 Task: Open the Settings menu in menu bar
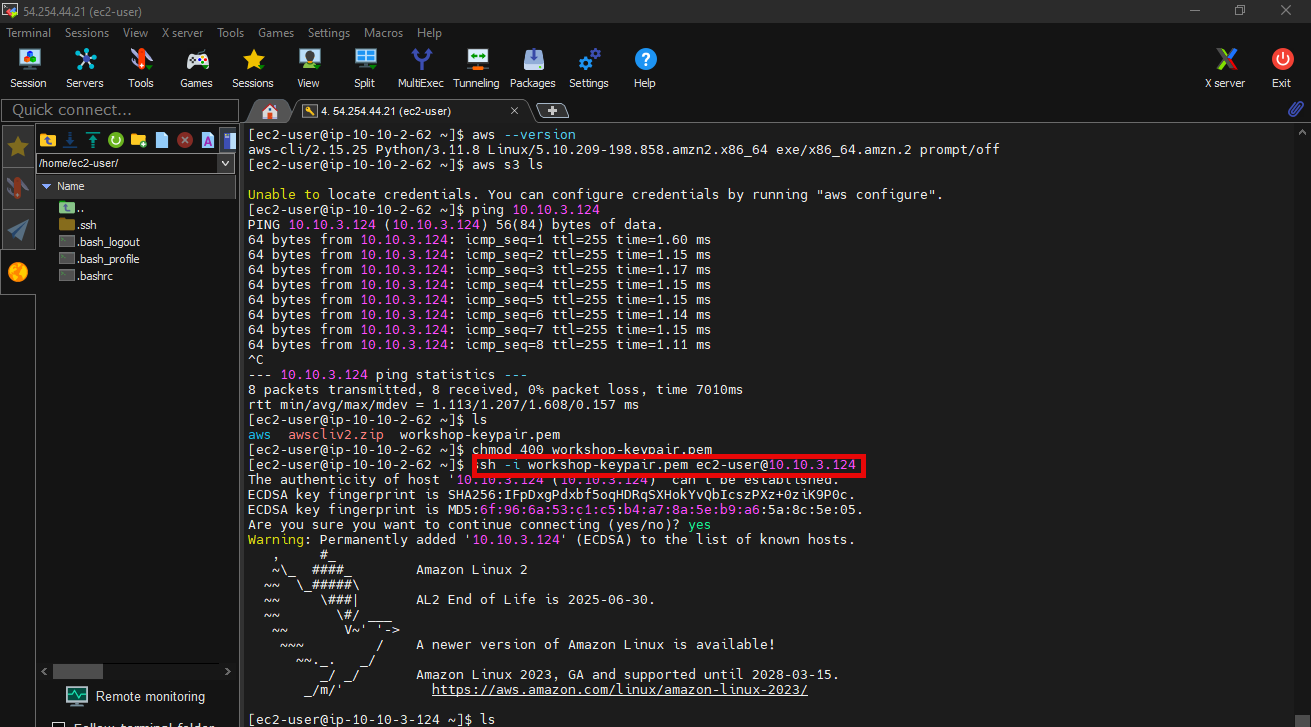(329, 33)
